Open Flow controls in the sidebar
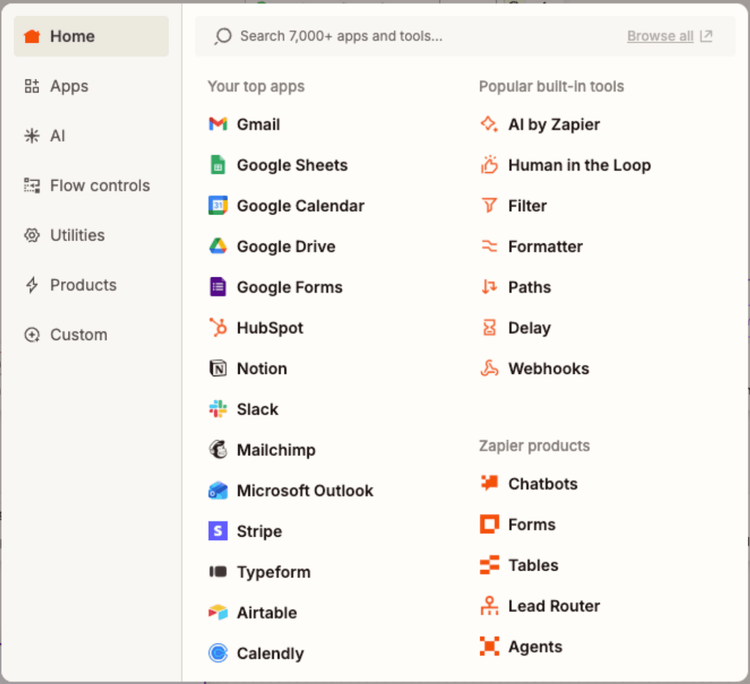This screenshot has height=684, width=750. point(99,186)
